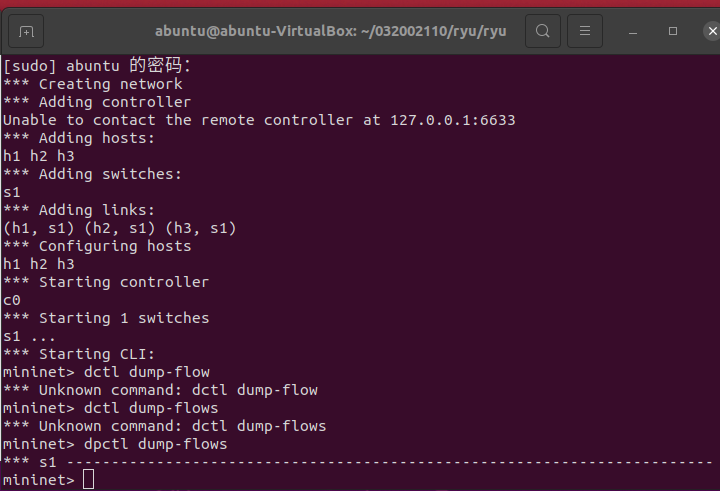Click the '*** Adding switches:' line
The image size is (720, 491).
pyautogui.click(x=92, y=174)
